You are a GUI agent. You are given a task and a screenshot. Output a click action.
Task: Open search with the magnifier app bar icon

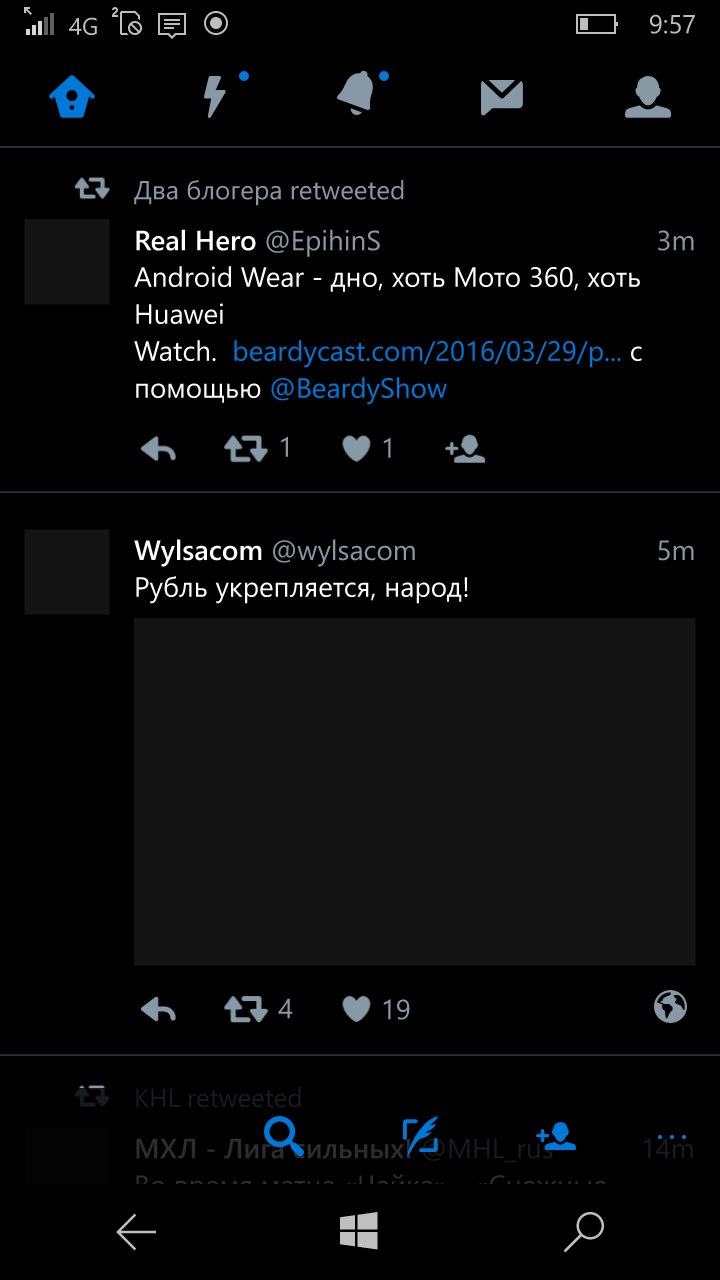284,1135
